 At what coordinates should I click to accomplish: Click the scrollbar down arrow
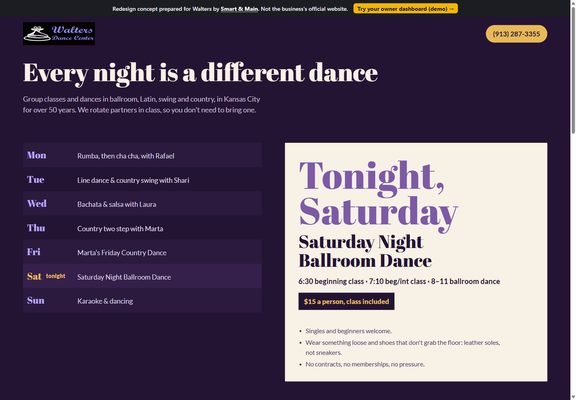click(573, 397)
